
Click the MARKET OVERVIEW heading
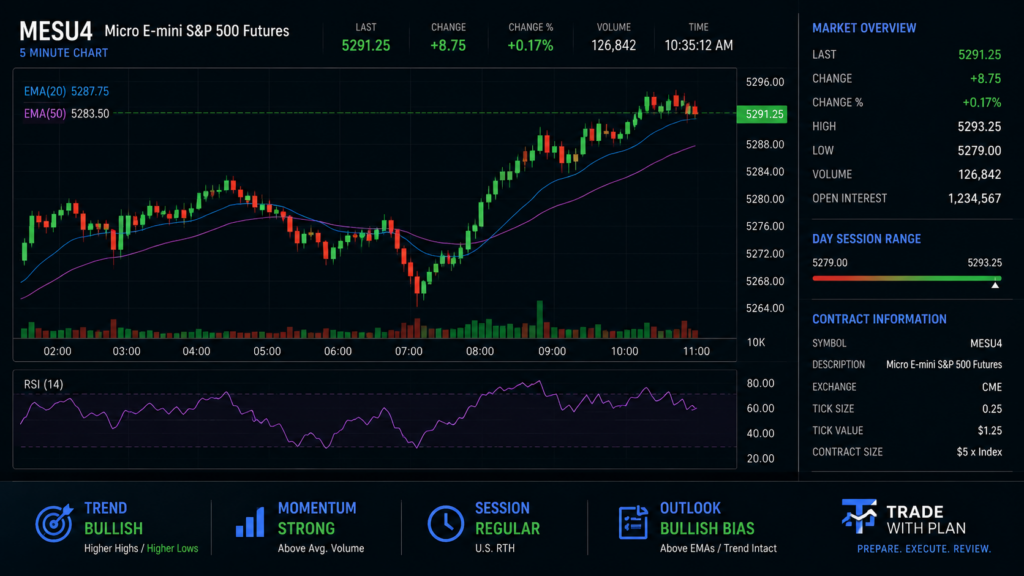(x=864, y=28)
